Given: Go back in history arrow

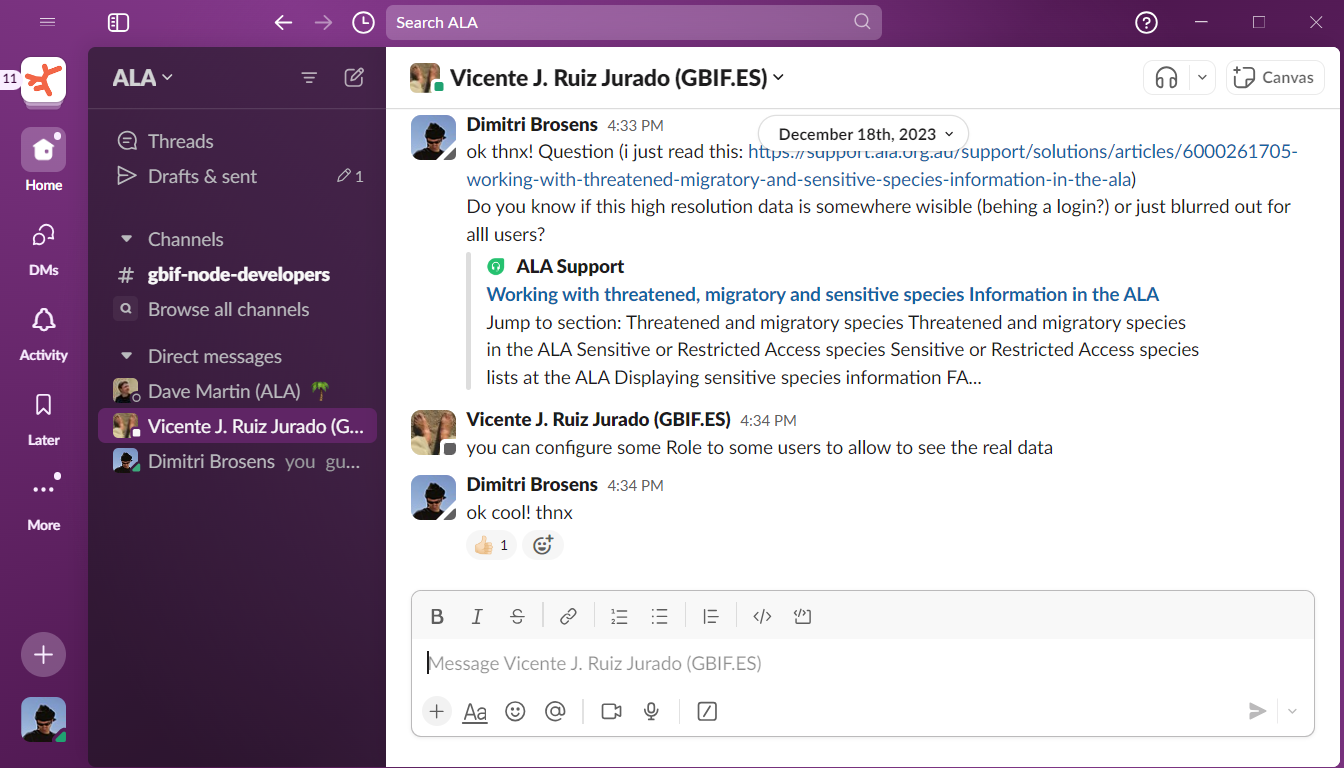Looking at the screenshot, I should click(283, 22).
